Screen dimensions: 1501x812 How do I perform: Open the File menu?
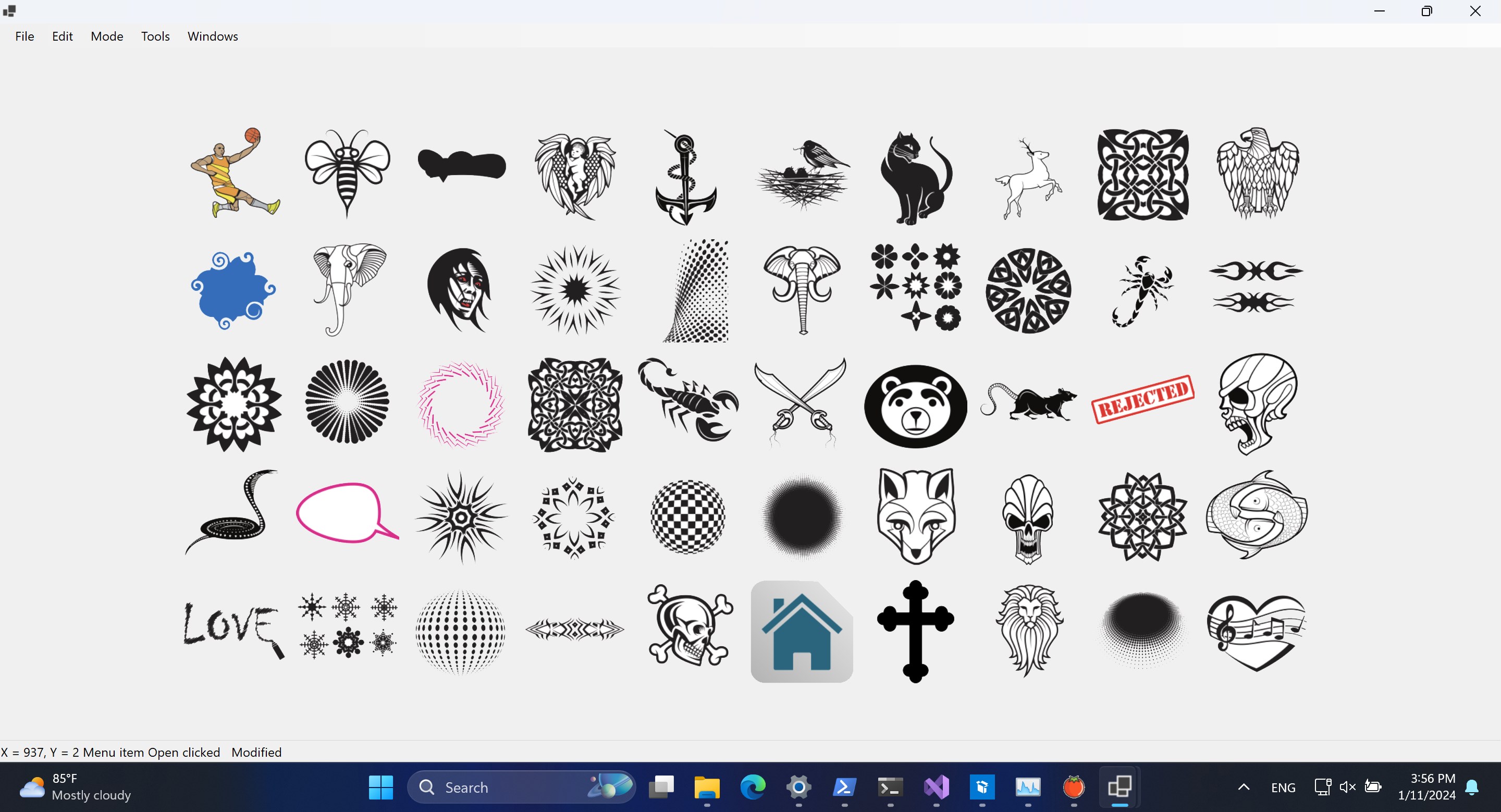pos(24,36)
